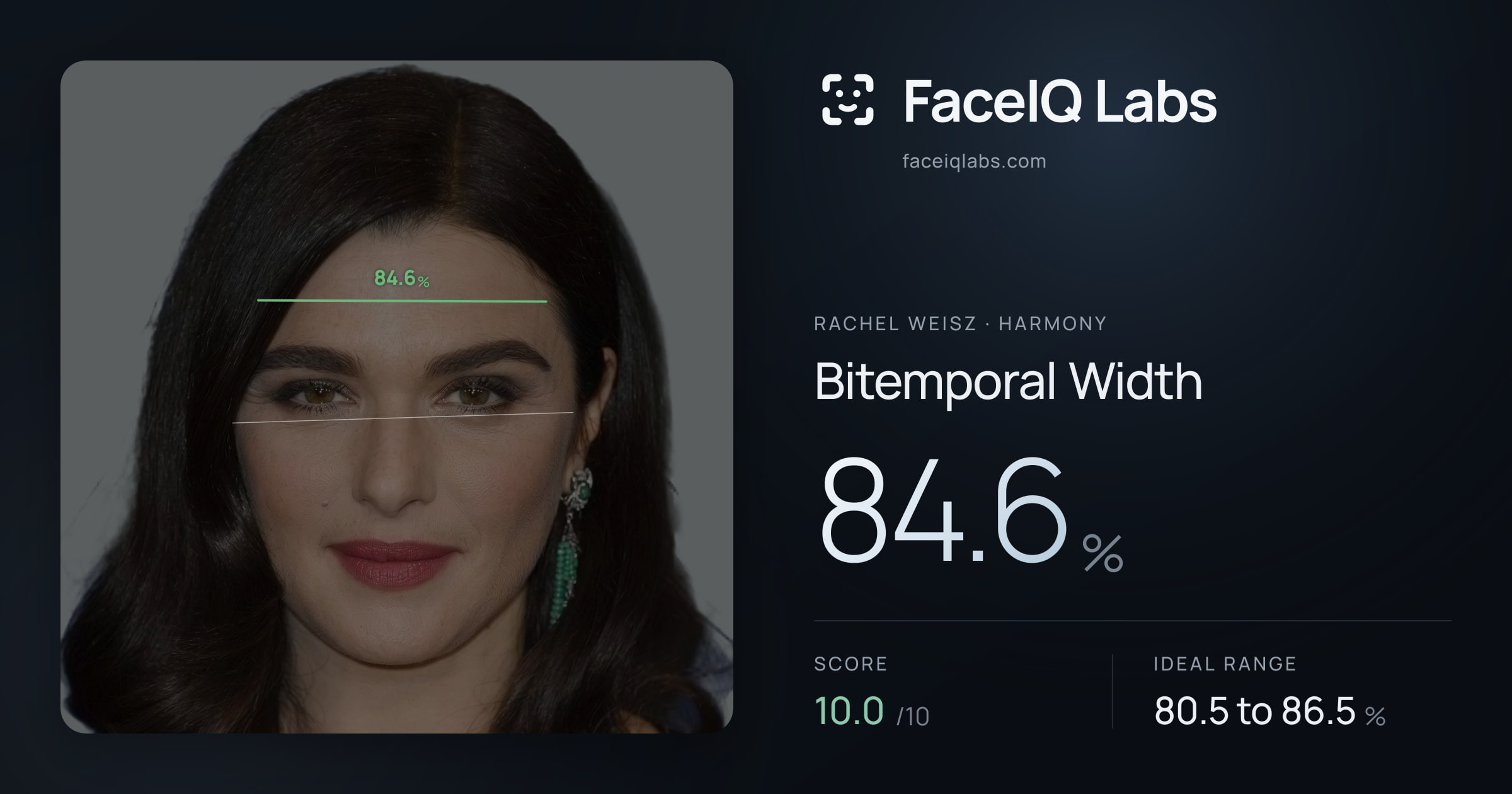The image size is (1512, 794).
Task: Select the '80.5 to 86.5' range value
Action: point(1254,711)
